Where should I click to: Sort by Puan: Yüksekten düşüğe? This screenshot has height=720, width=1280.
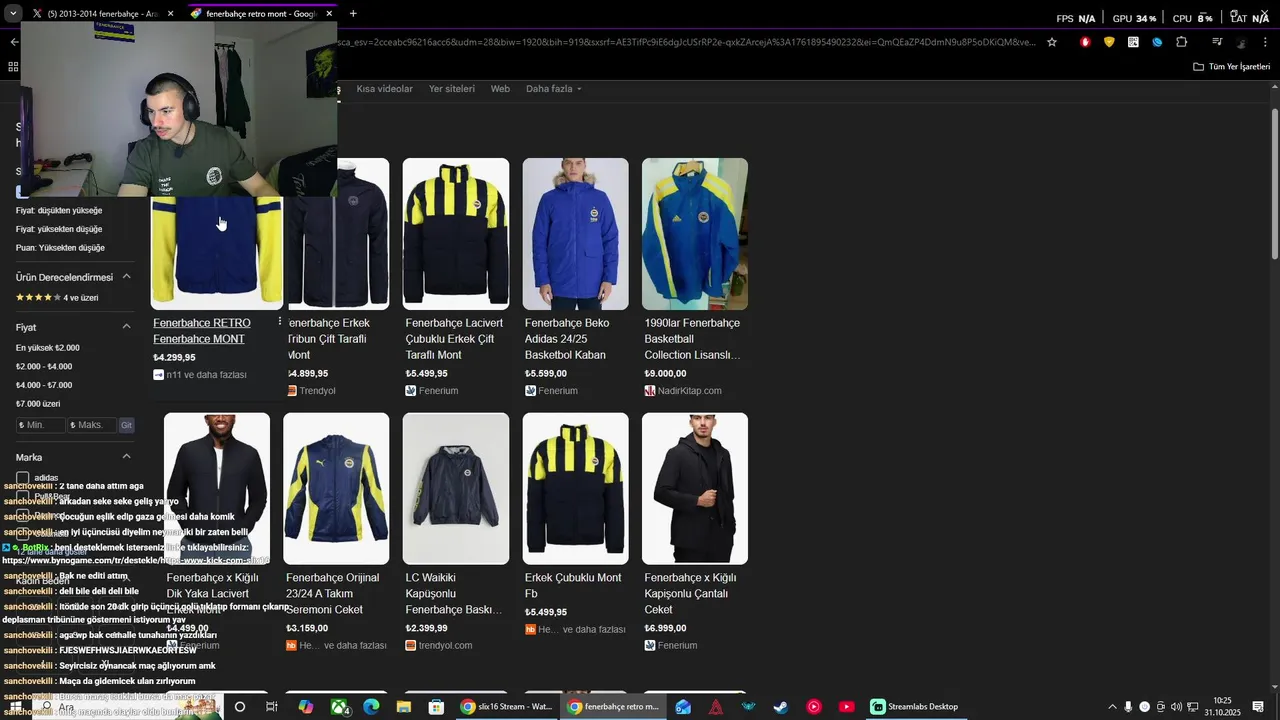coord(60,248)
